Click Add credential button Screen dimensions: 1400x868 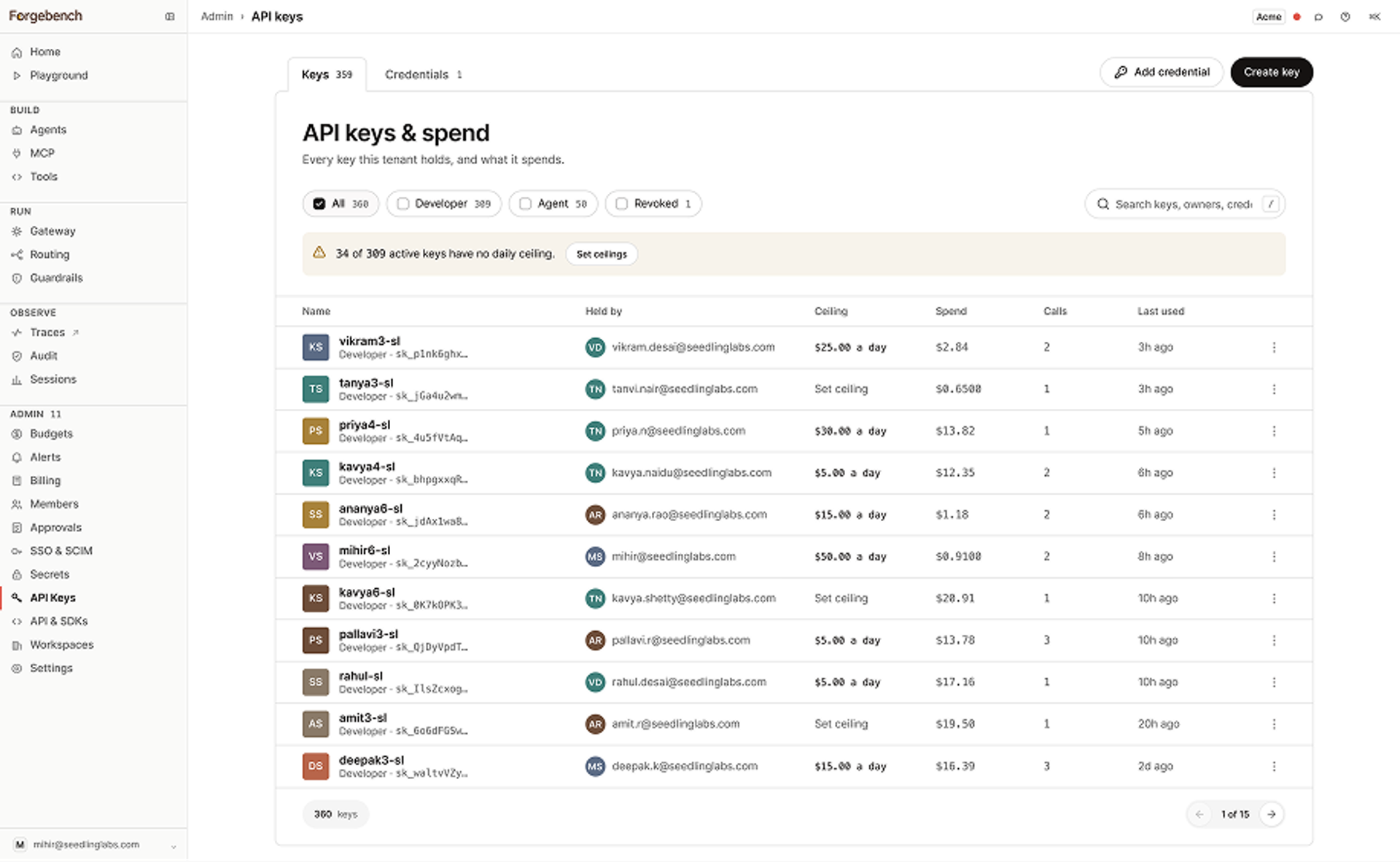[x=1162, y=72]
